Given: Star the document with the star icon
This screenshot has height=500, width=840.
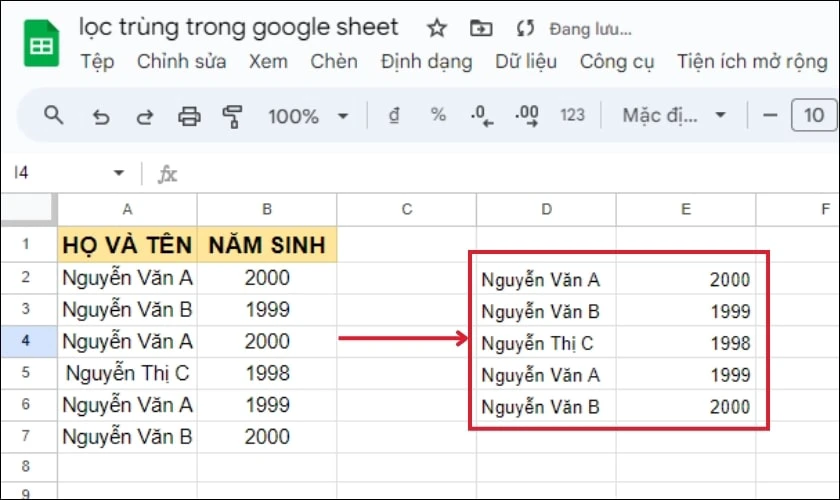Looking at the screenshot, I should (x=437, y=28).
